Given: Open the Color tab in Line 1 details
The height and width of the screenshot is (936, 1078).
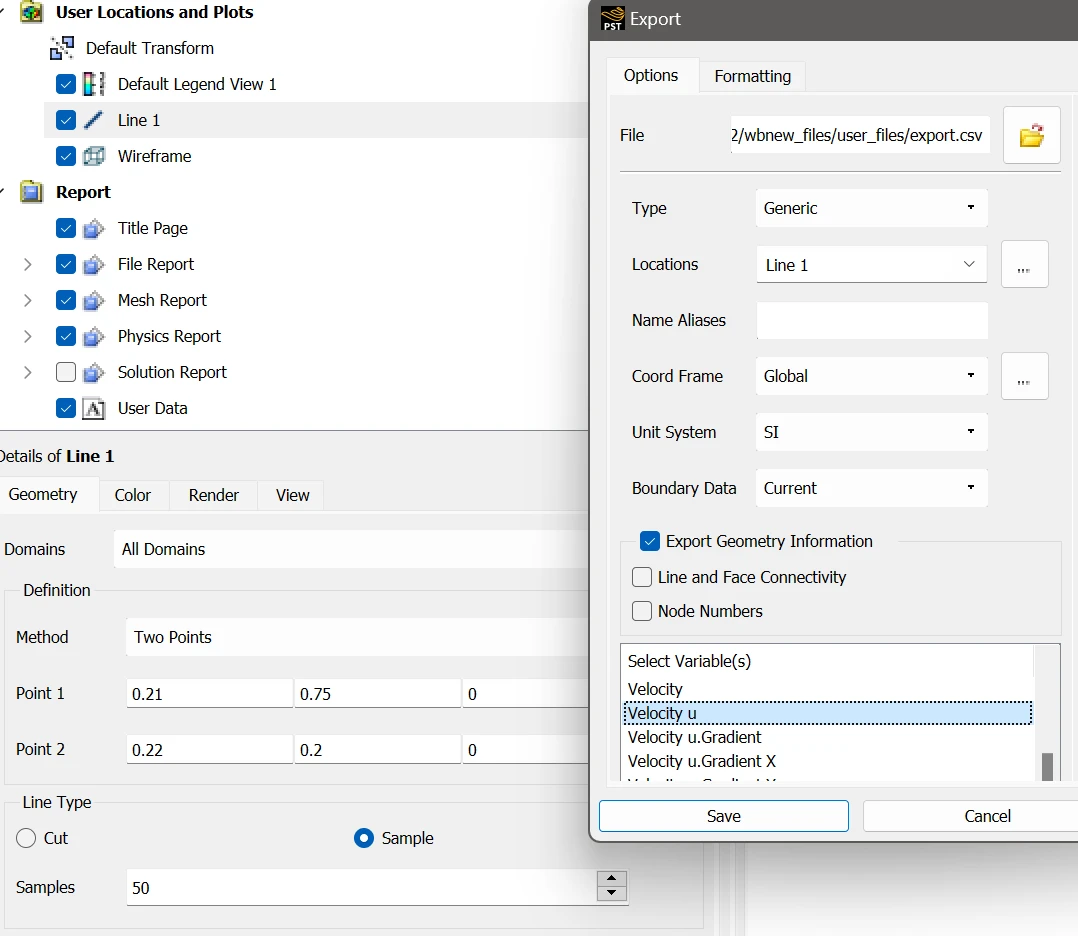Looking at the screenshot, I should click(133, 495).
